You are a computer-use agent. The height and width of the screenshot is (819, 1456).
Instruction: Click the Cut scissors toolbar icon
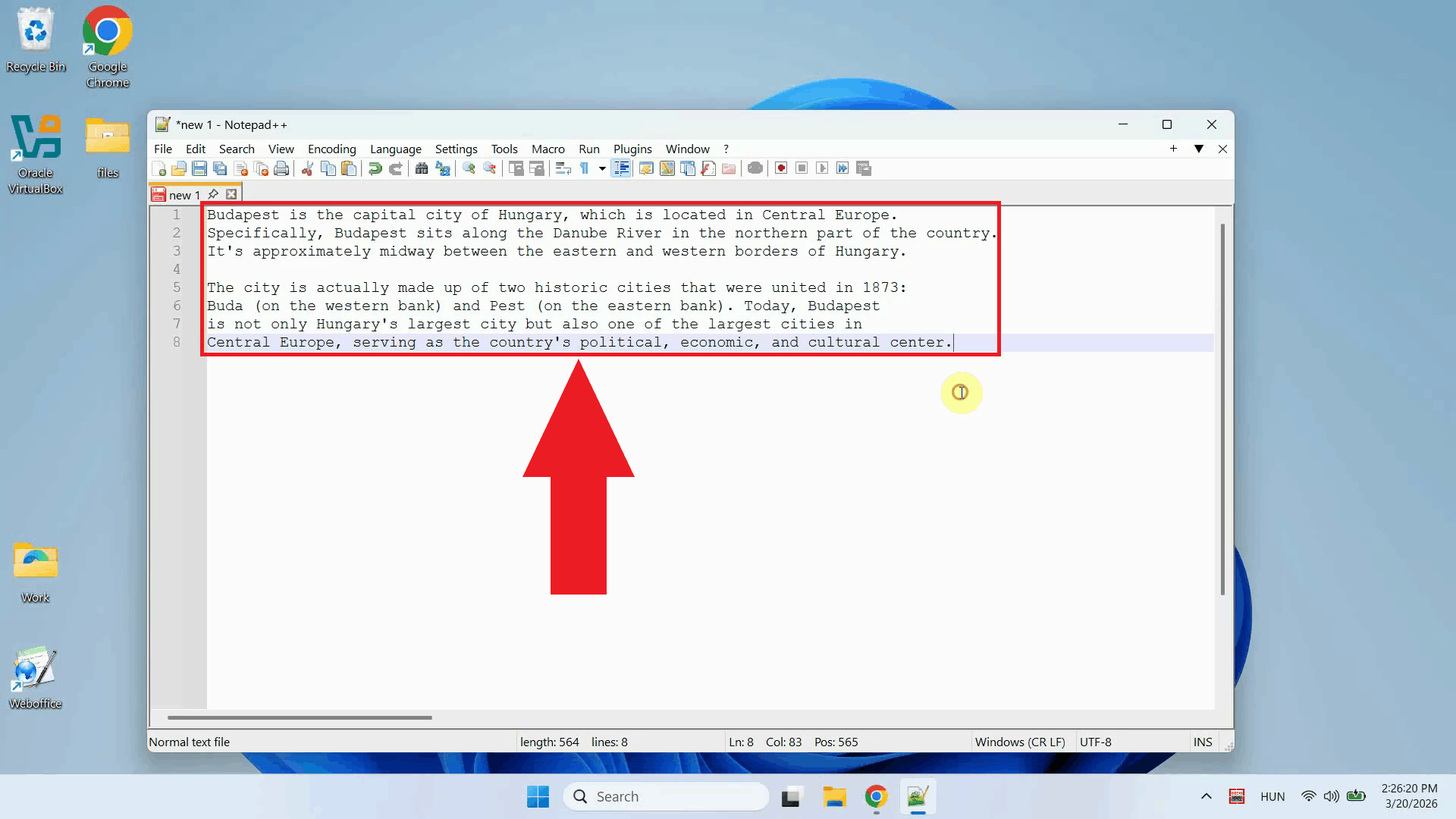[x=307, y=168]
